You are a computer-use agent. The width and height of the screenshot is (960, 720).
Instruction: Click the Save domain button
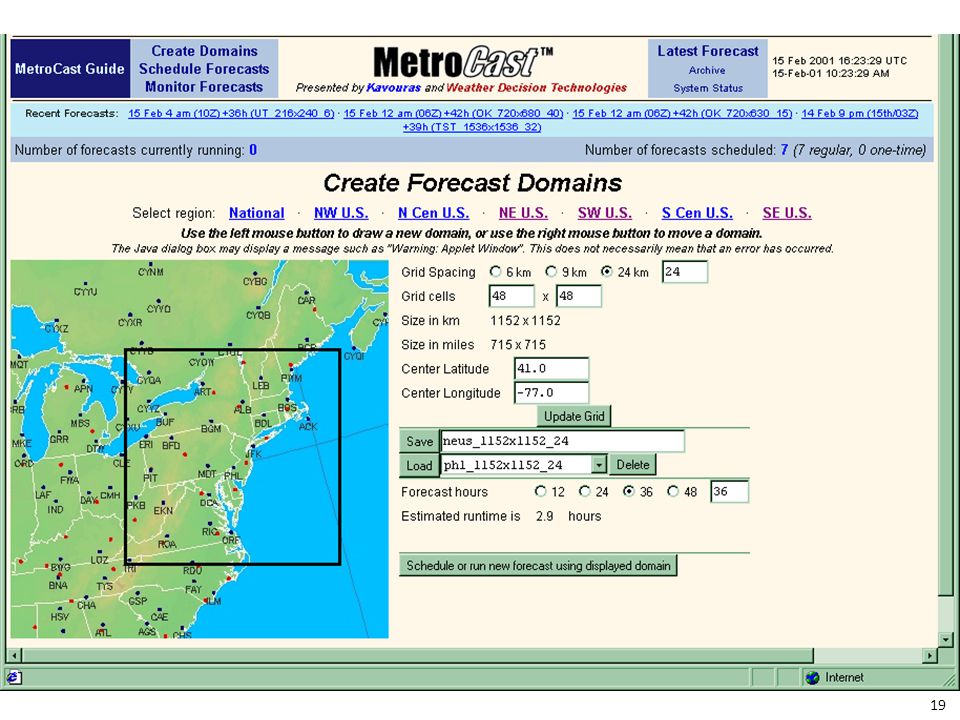tap(419, 441)
